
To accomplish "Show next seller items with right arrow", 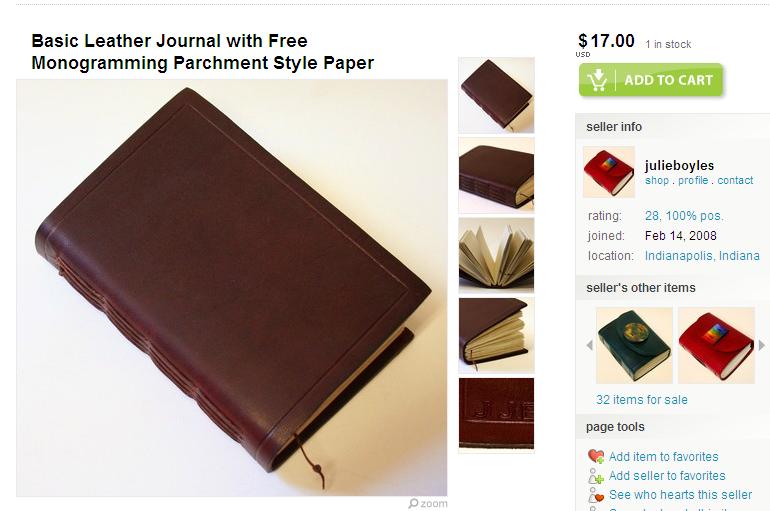I will [762, 345].
